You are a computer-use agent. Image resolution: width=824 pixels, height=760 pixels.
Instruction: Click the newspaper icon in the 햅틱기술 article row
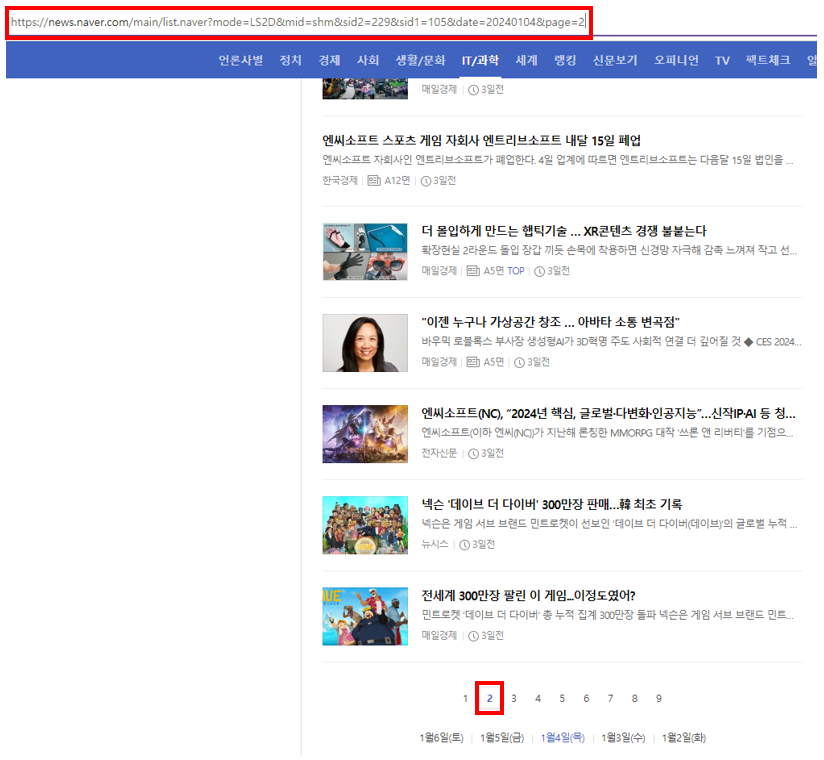click(473, 271)
